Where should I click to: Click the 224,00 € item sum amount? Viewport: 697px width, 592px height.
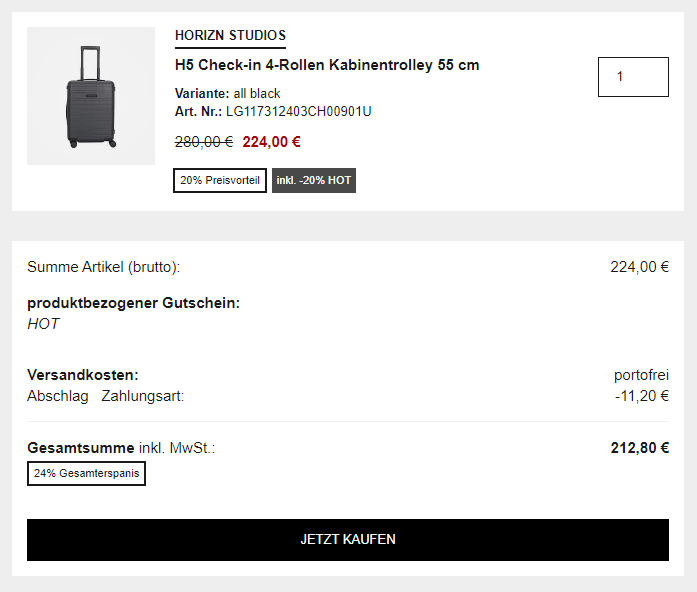click(639, 267)
